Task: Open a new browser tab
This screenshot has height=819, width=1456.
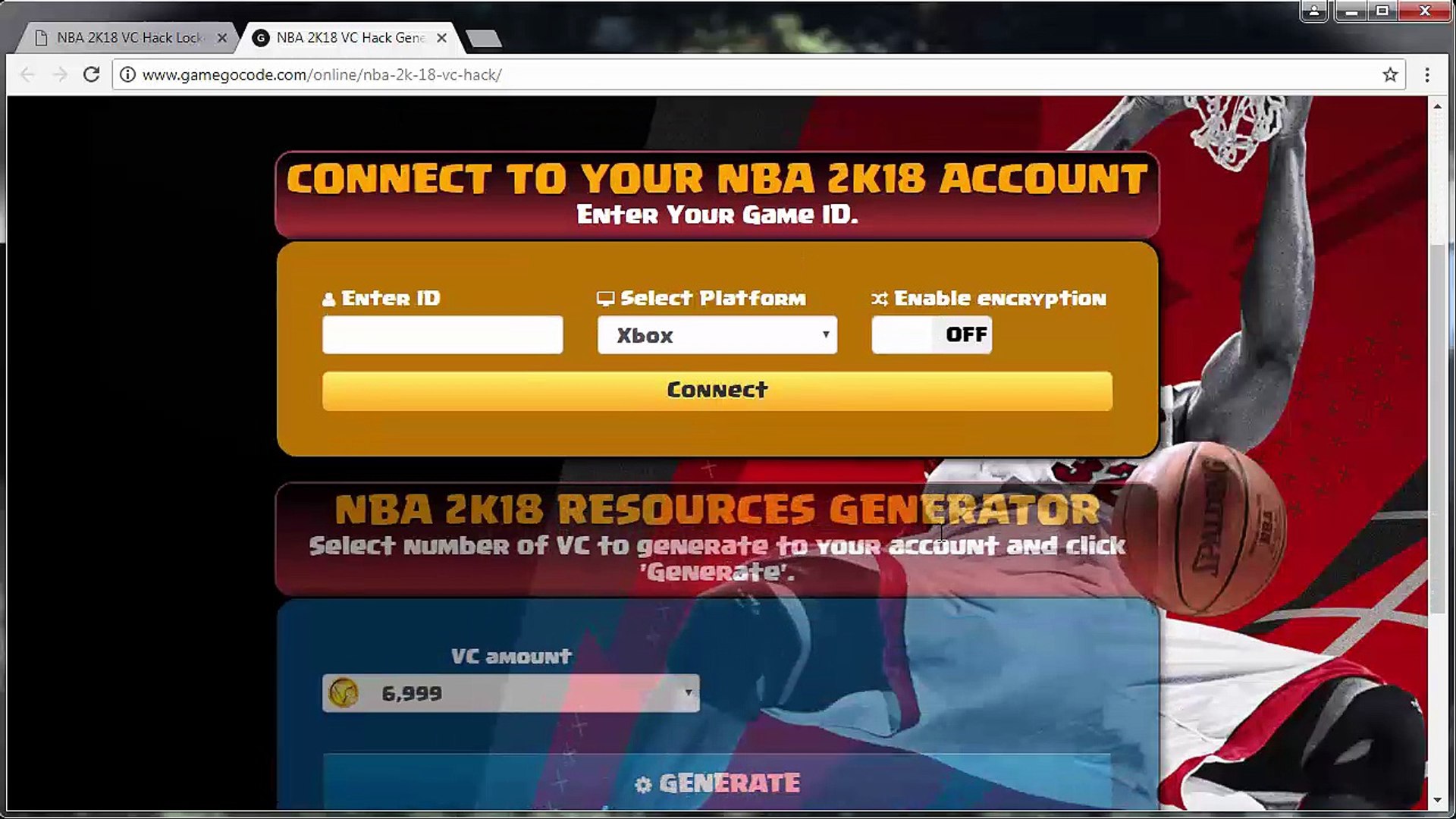Action: 483,39
